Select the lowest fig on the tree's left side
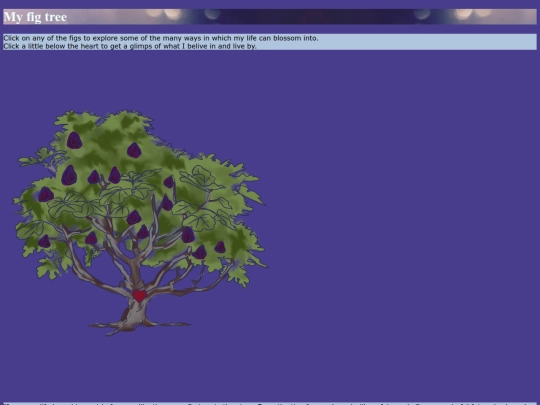This screenshot has height=405, width=540. click(x=44, y=241)
